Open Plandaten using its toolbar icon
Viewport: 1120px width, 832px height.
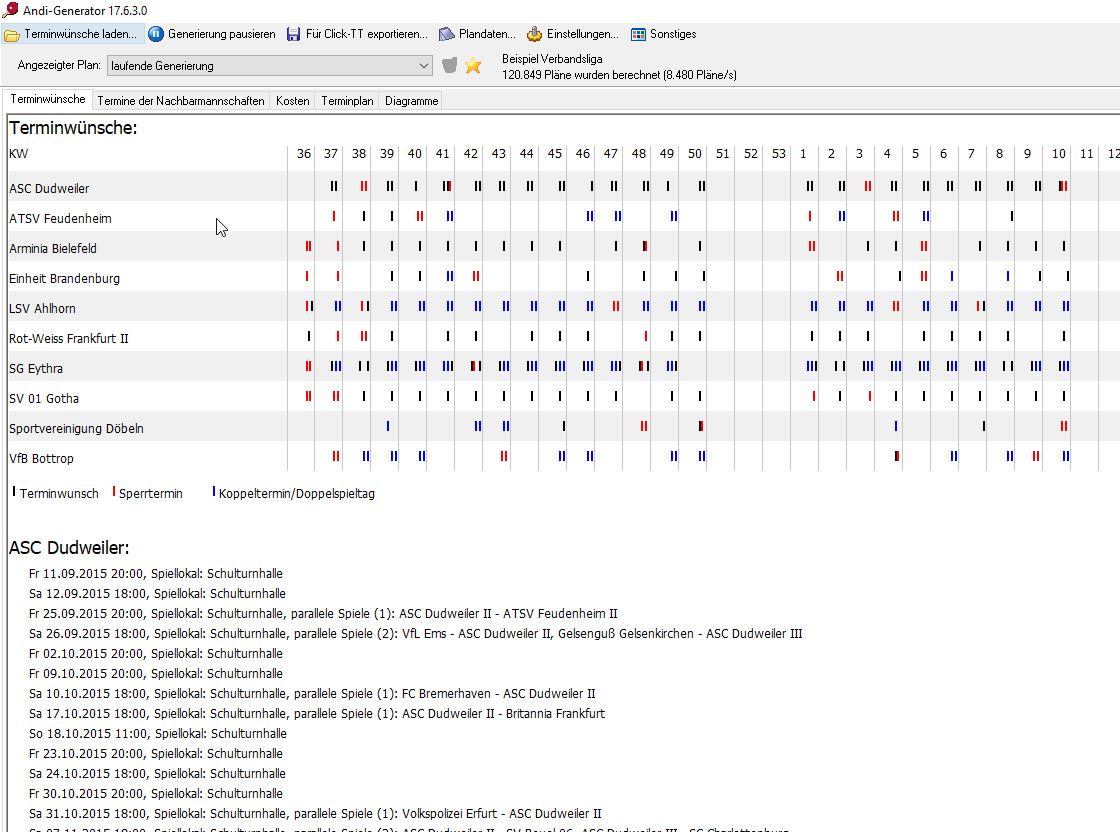pyautogui.click(x=447, y=34)
